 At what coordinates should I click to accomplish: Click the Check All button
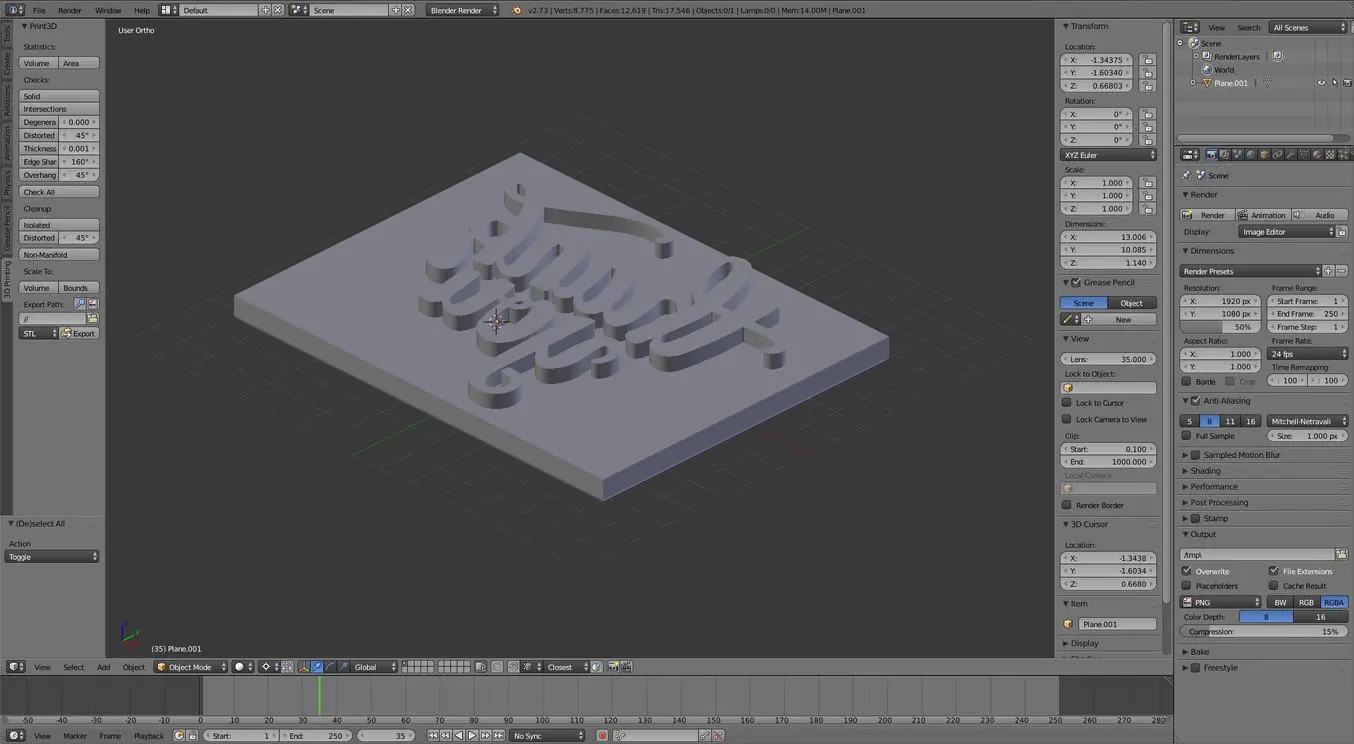click(x=59, y=192)
